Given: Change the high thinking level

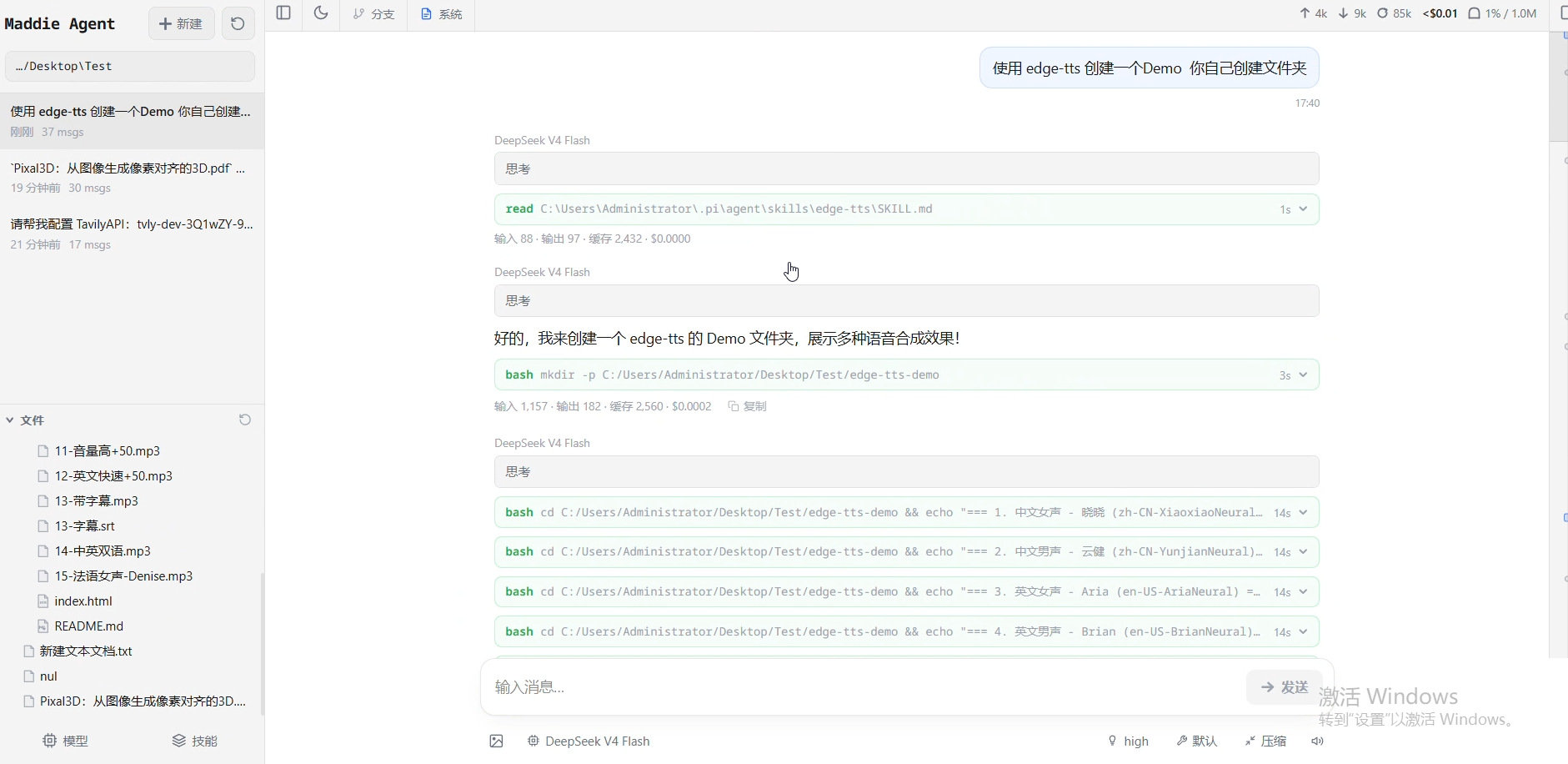Looking at the screenshot, I should pyautogui.click(x=1128, y=741).
